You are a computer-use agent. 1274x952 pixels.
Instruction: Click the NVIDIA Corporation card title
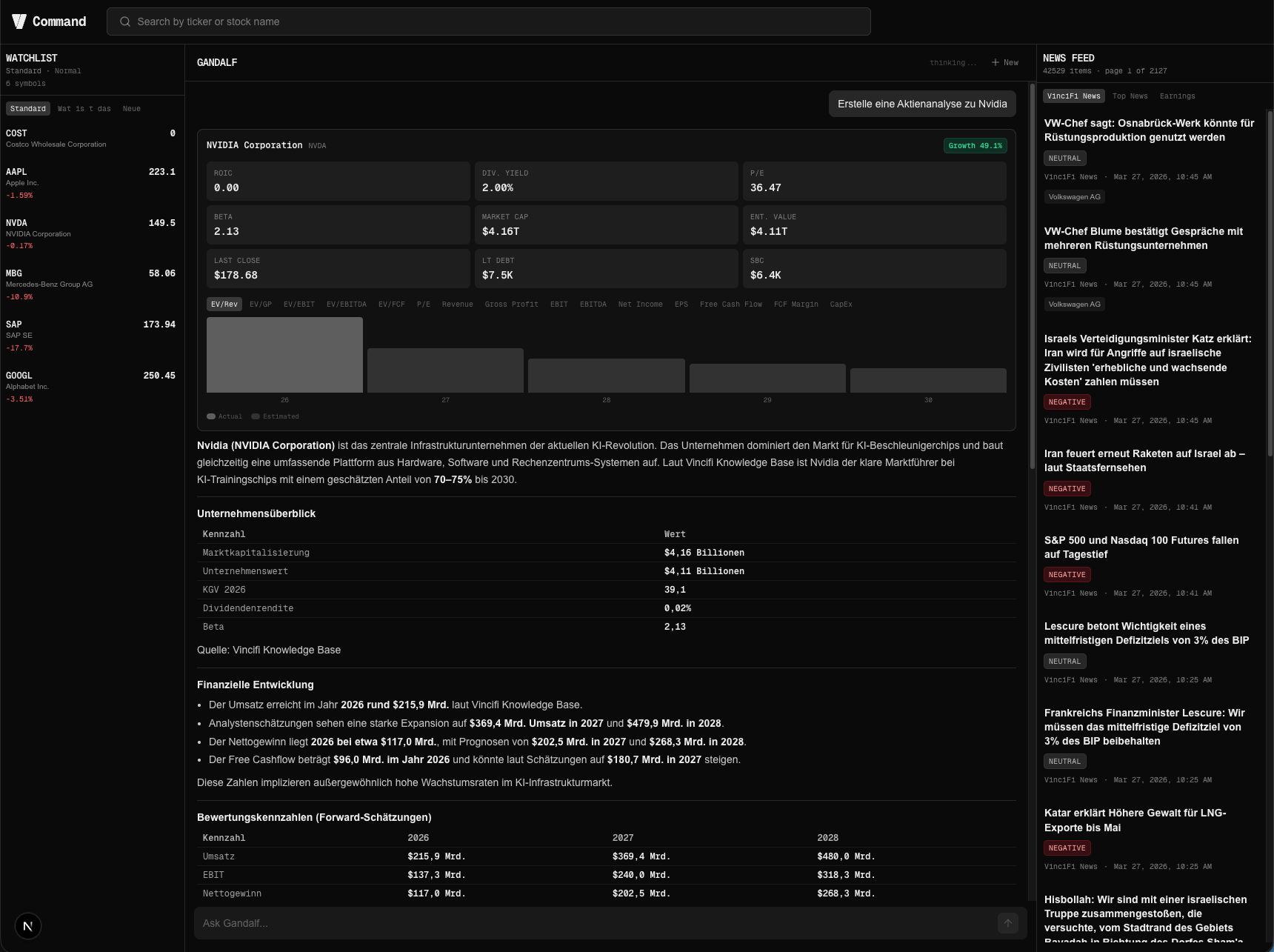[x=254, y=145]
